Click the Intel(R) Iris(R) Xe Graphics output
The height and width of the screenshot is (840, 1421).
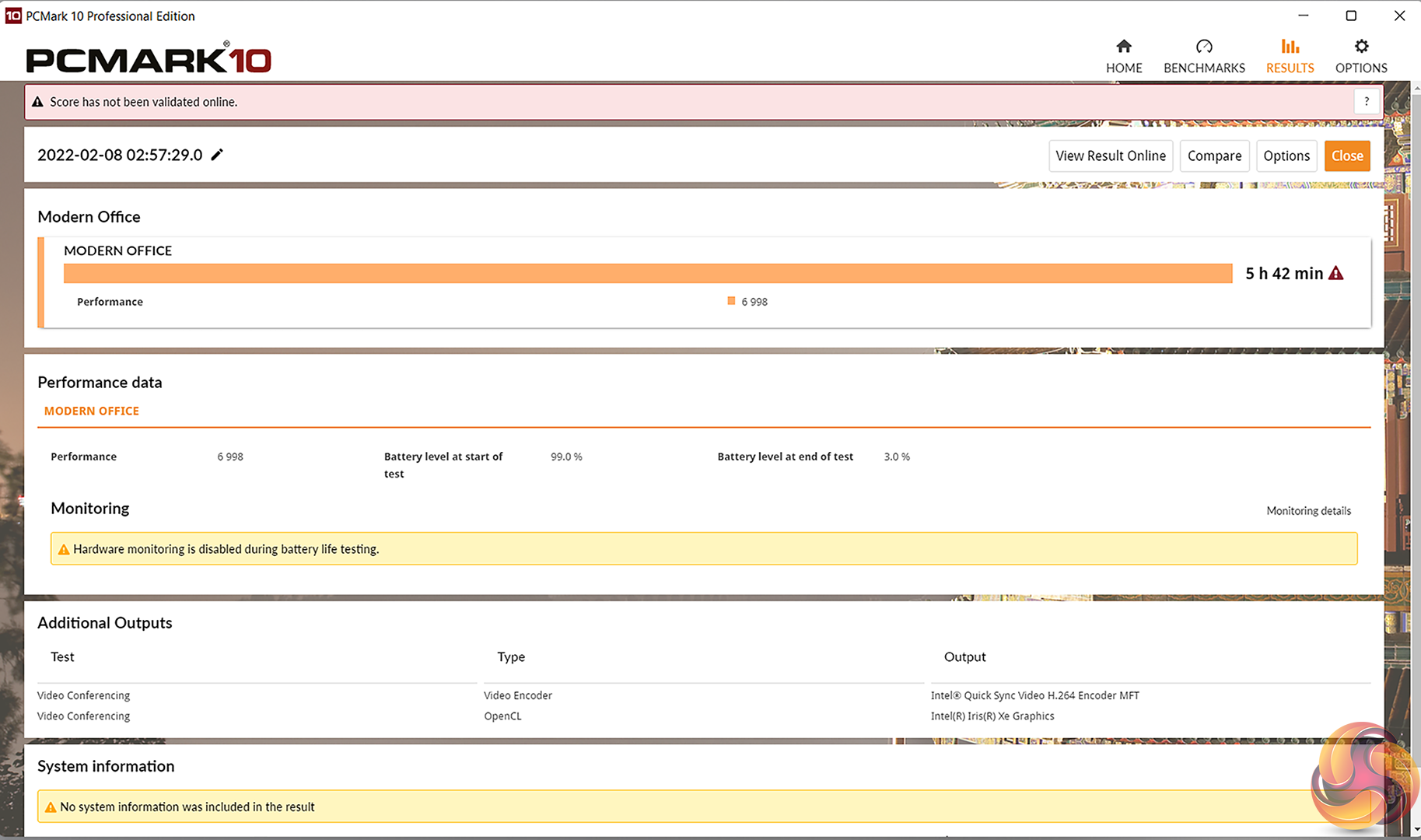point(992,716)
